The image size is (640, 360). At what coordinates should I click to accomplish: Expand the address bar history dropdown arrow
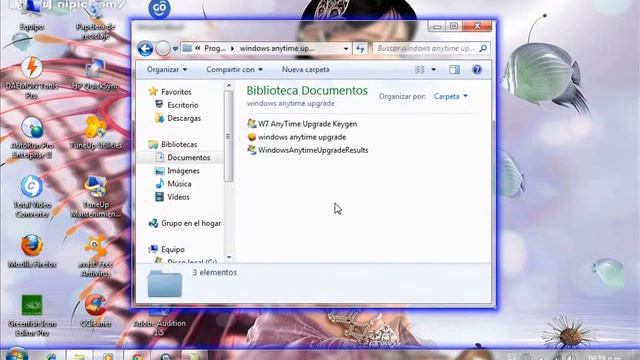point(346,49)
